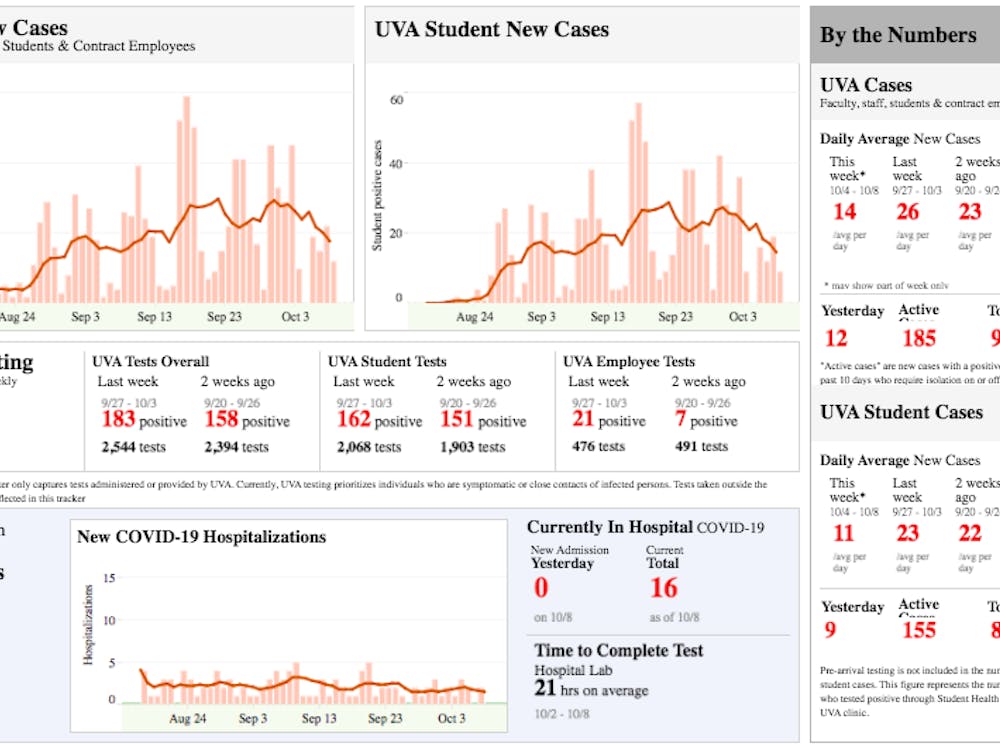Click the new admission yesterday value 0
The width and height of the screenshot is (1000, 750).
(541, 588)
